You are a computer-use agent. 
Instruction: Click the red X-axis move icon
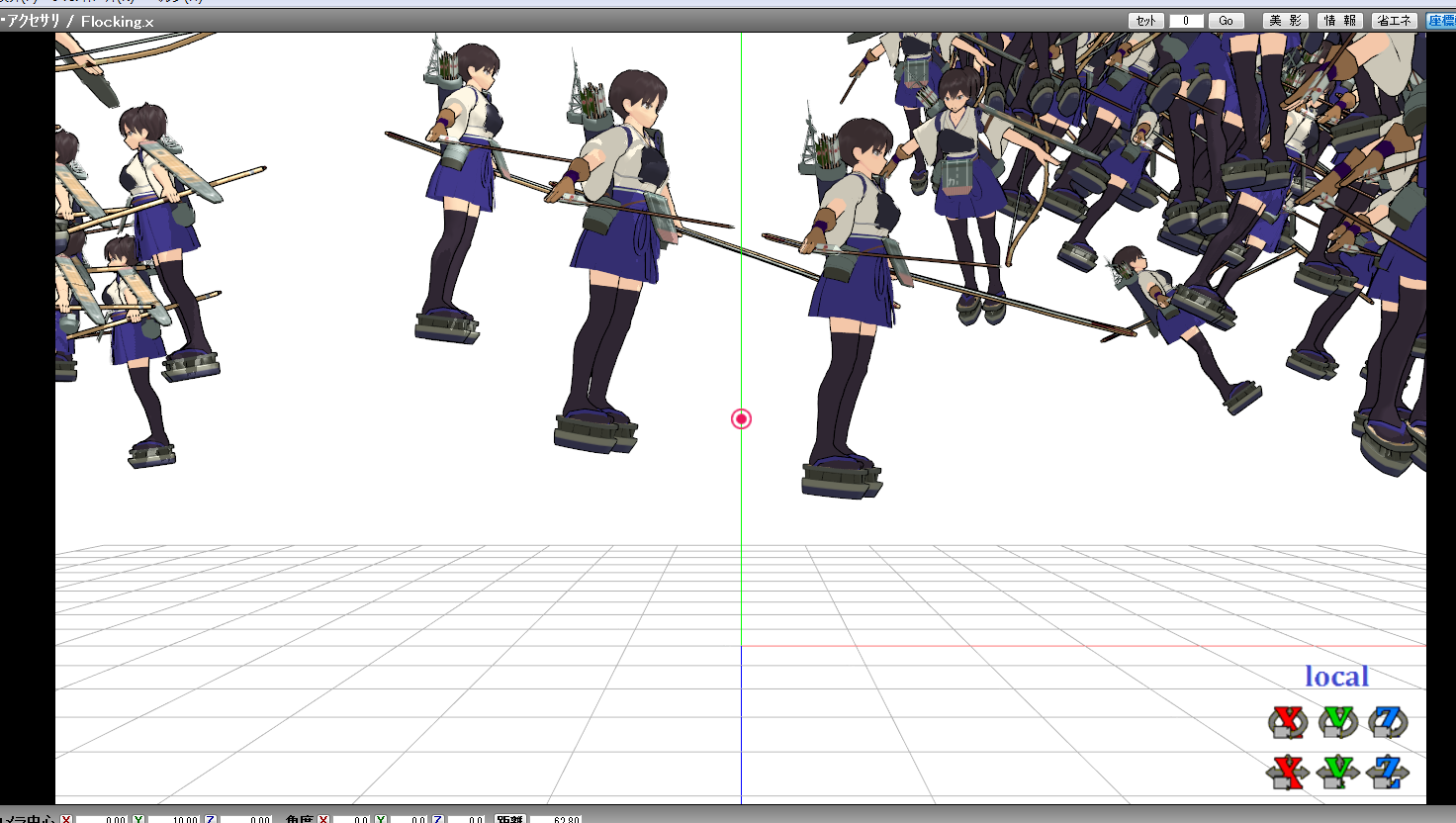pos(1287,772)
